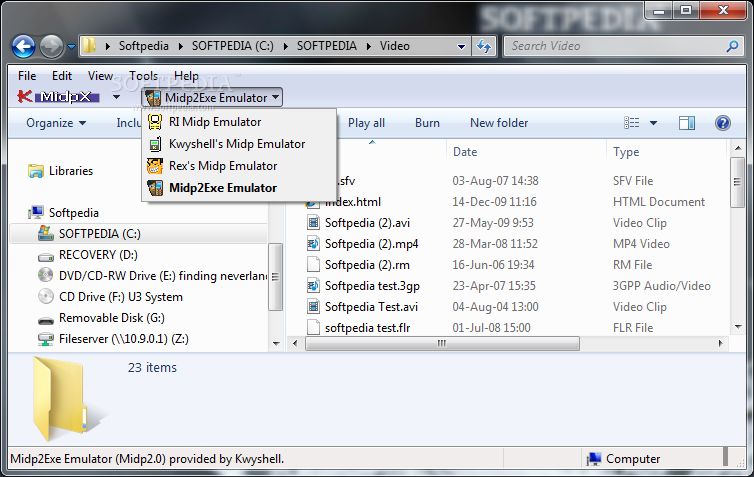This screenshot has width=754, height=477.
Task: Open the view options dropdown arrow
Action: point(653,123)
